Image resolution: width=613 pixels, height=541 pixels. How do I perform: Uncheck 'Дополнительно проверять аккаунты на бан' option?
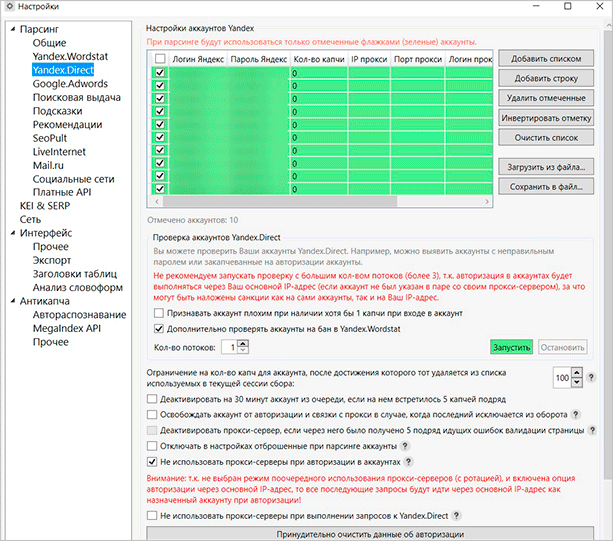tap(160, 327)
